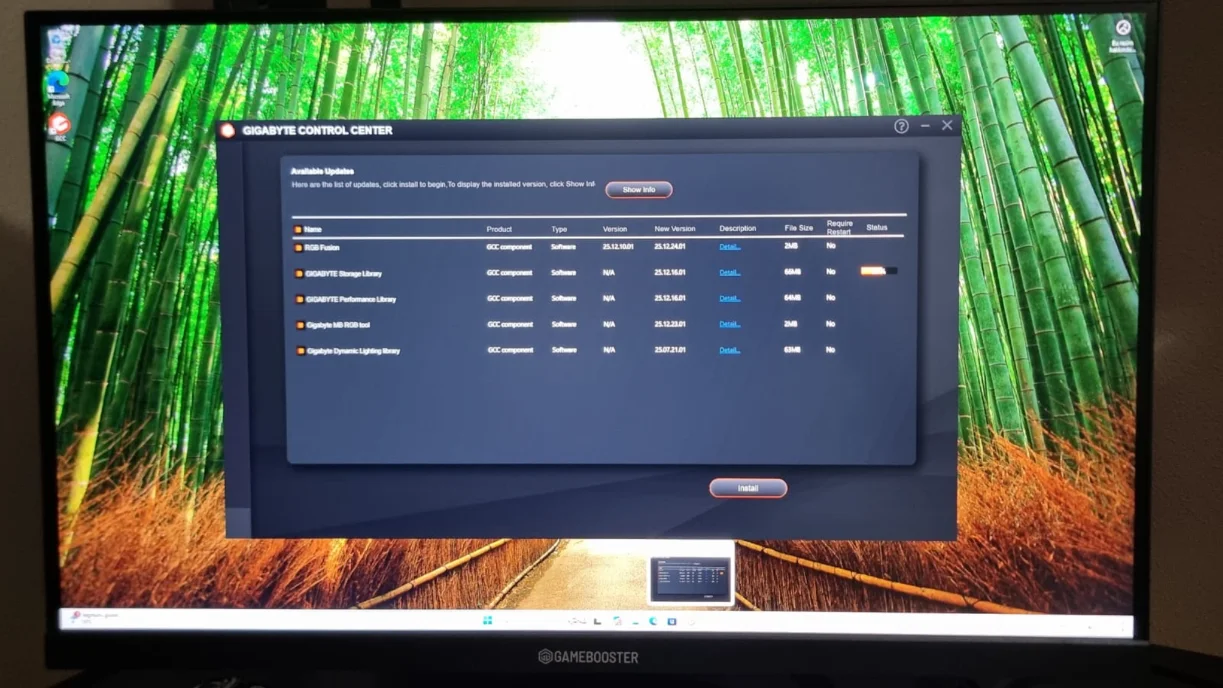Click the Status column header
The width and height of the screenshot is (1223, 688).
pos(877,228)
